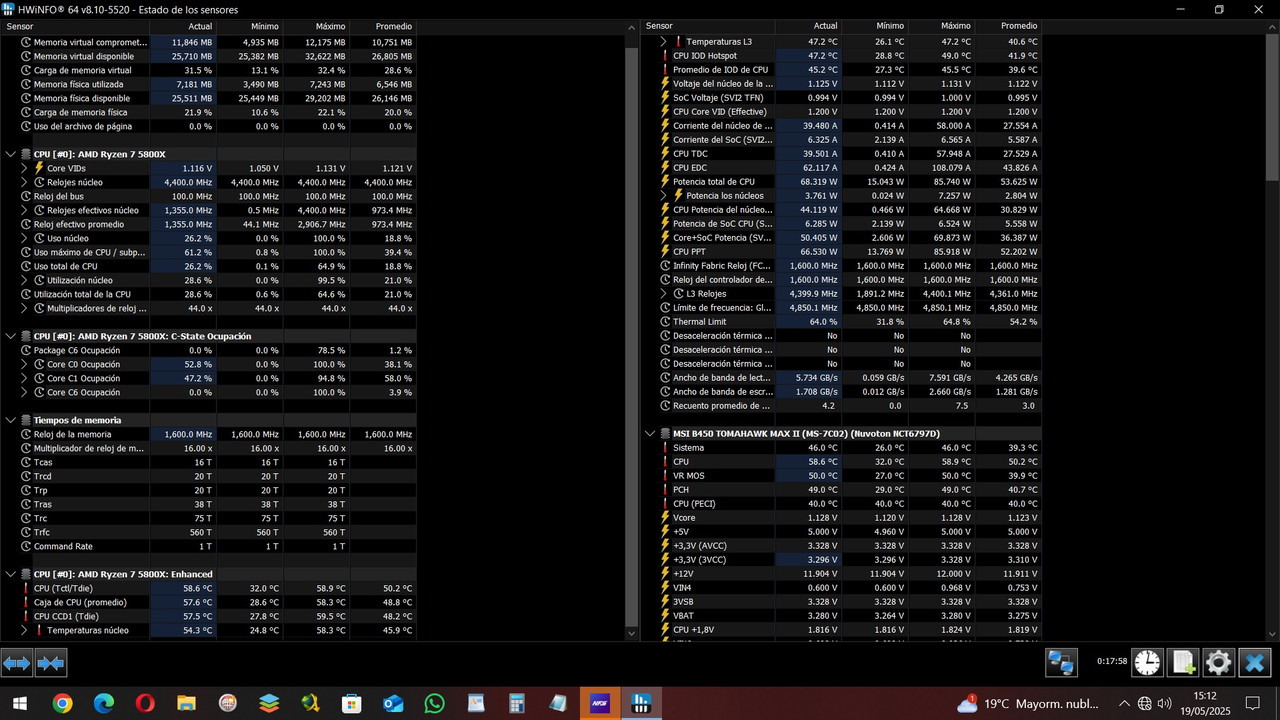1280x720 pixels.
Task: Select the Command Rate row
Action: tap(208, 546)
